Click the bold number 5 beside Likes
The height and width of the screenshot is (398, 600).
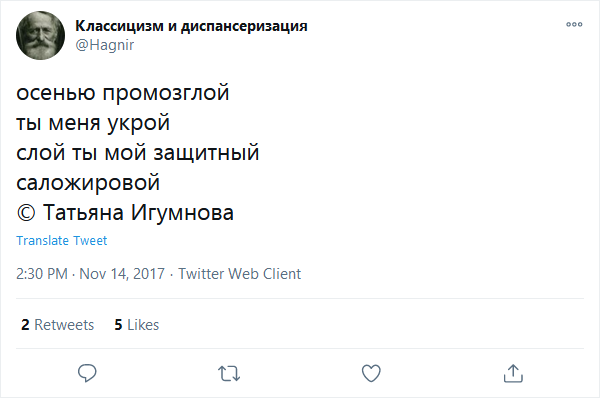[x=118, y=325]
